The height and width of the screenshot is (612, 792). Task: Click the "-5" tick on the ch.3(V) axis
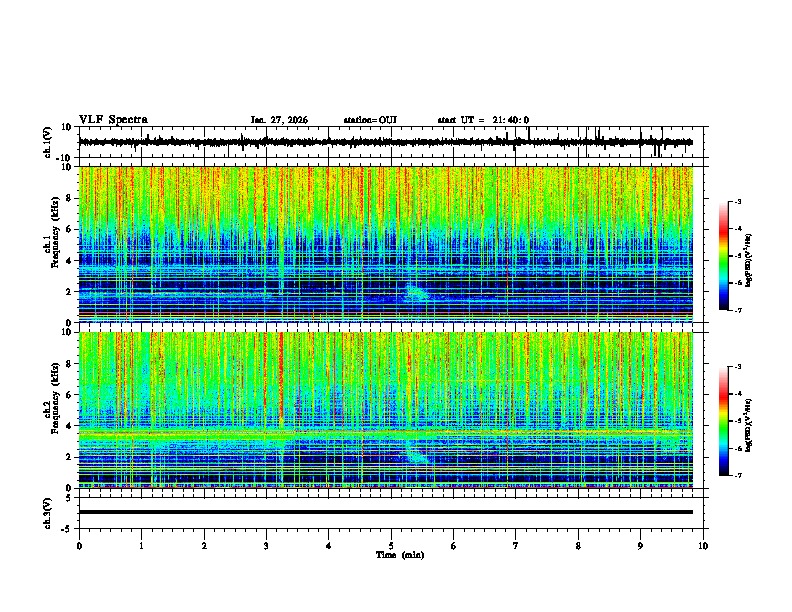coord(68,528)
